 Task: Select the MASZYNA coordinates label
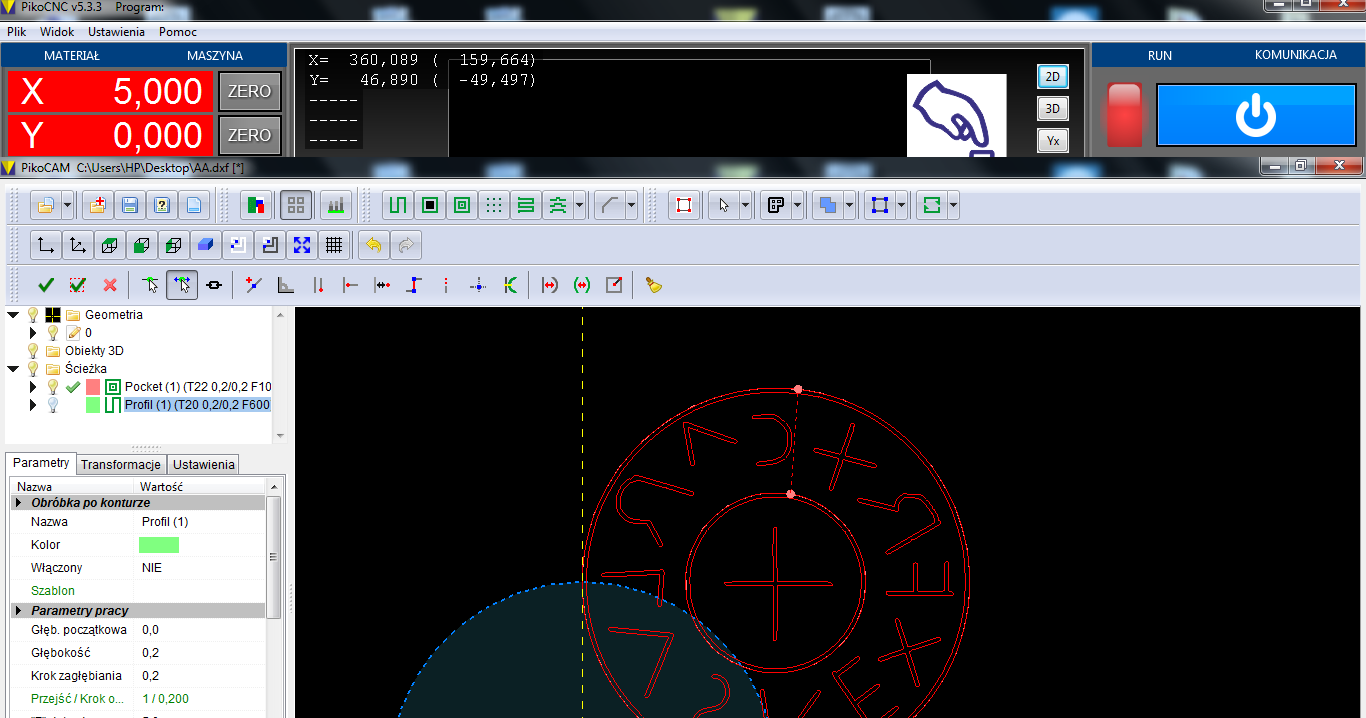[x=215, y=56]
